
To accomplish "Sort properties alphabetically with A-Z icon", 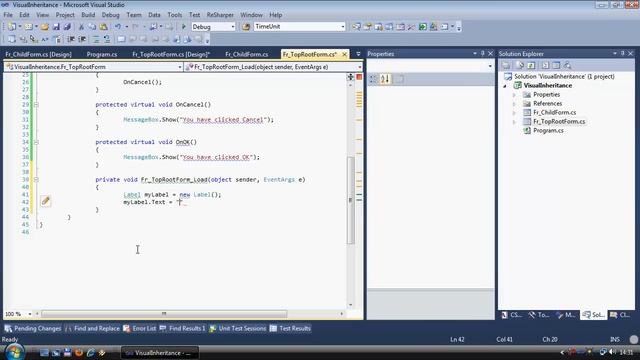I will coord(385,79).
